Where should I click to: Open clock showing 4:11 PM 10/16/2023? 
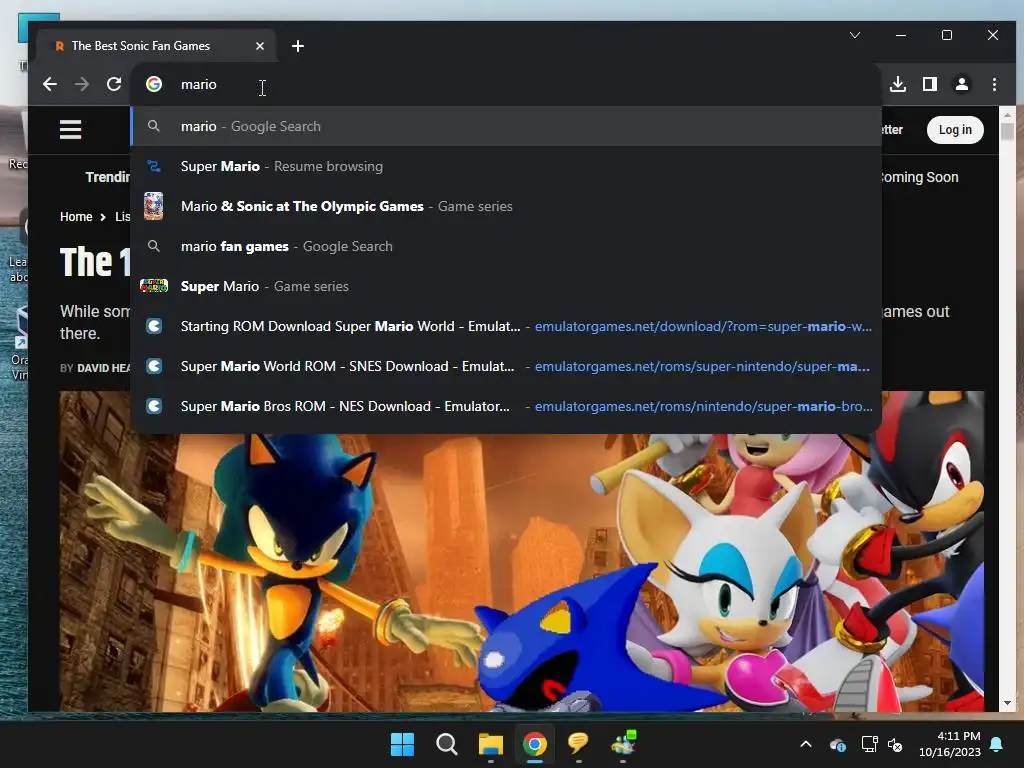(x=950, y=744)
